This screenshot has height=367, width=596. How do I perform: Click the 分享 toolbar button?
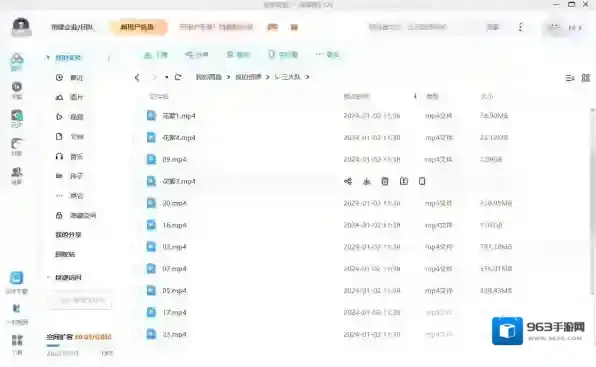tap(197, 55)
